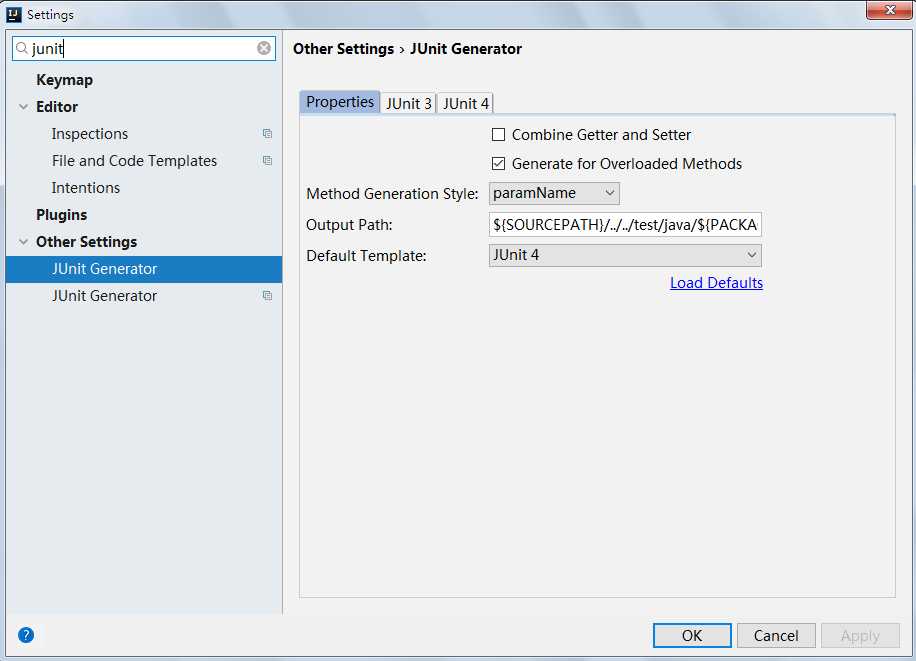Click the Apply button

[x=860, y=635]
